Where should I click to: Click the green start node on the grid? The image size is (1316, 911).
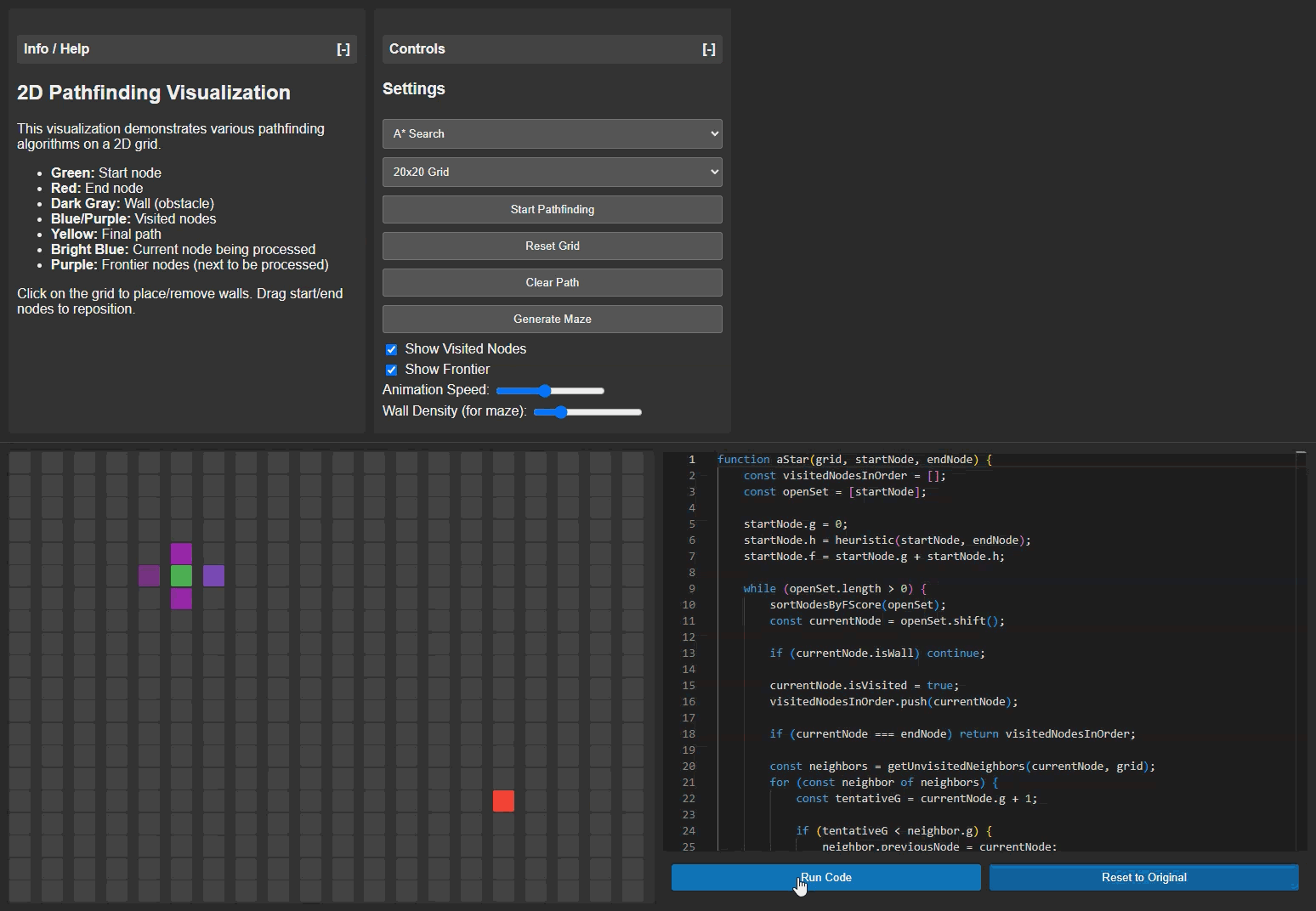coord(181,575)
